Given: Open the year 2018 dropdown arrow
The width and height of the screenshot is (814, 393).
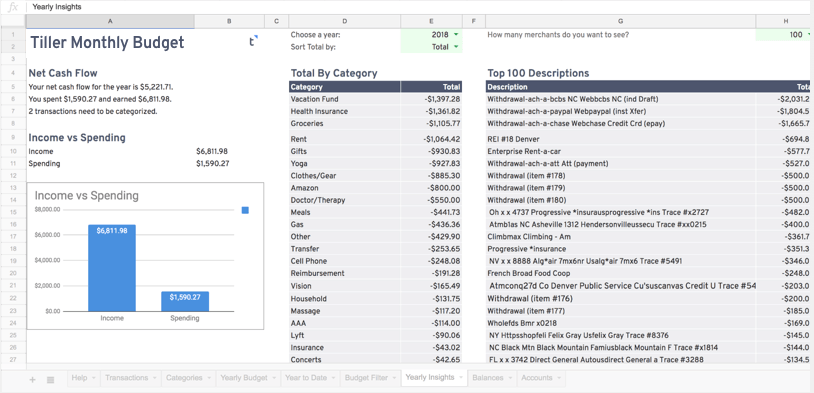Looking at the screenshot, I should [x=456, y=35].
